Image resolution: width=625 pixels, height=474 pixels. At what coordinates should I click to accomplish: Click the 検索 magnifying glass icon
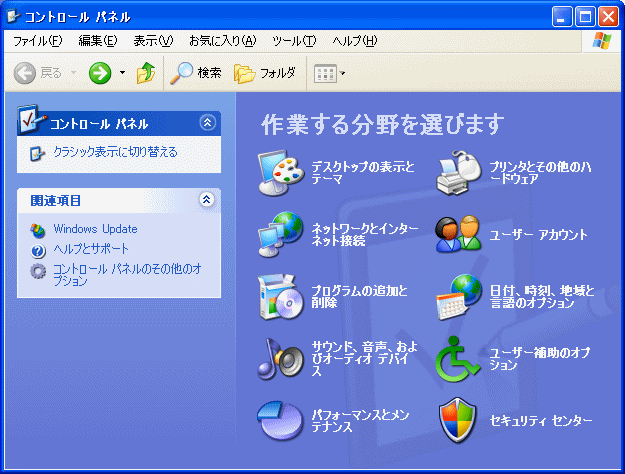point(181,73)
